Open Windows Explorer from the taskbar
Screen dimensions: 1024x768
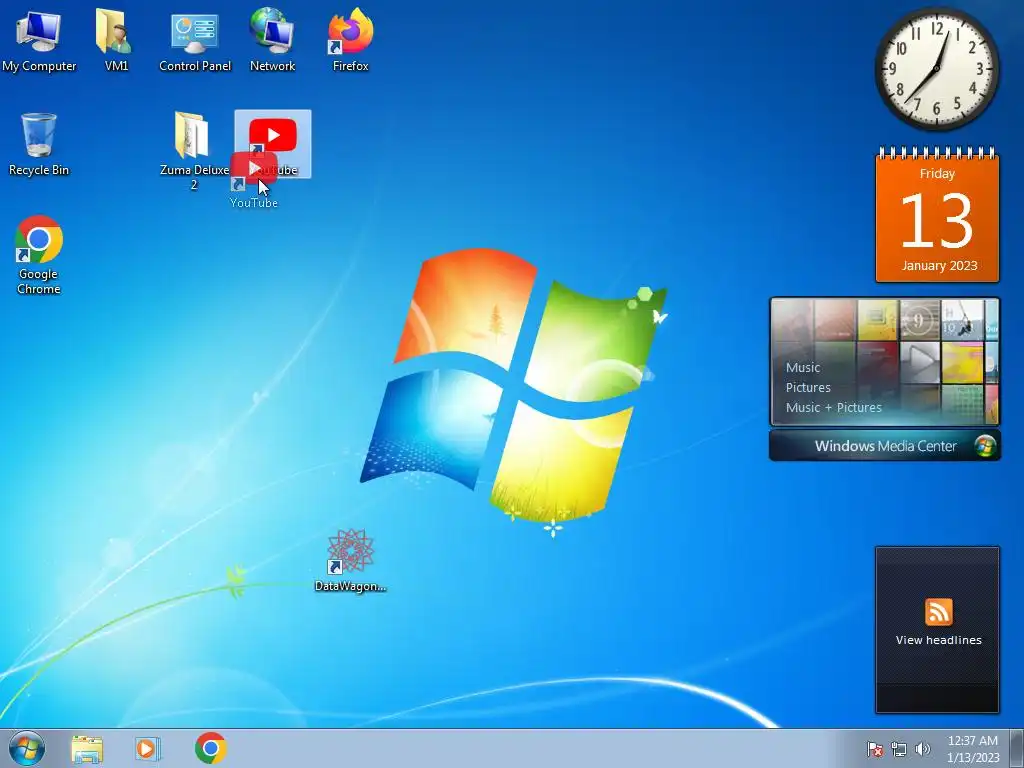87,749
